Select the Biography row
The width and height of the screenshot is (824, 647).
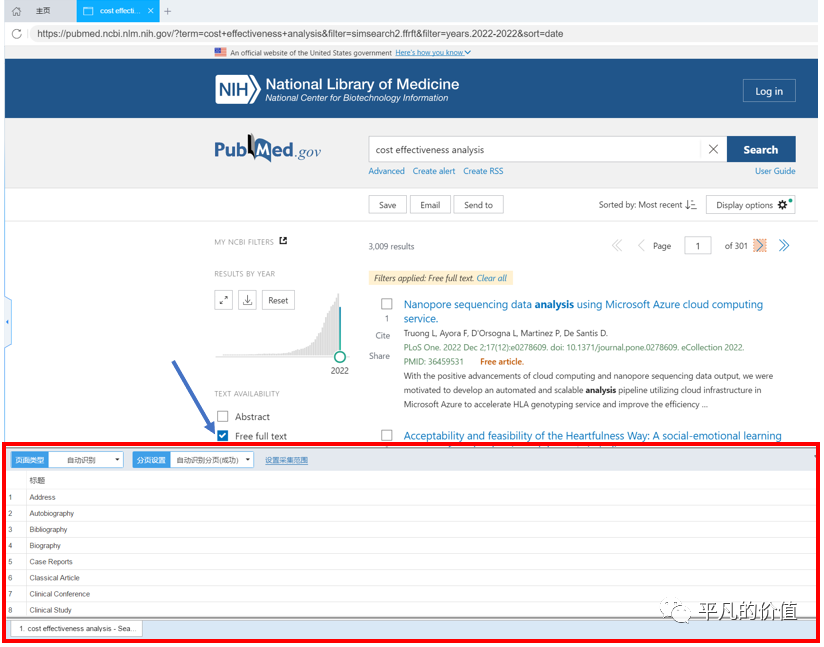(x=412, y=546)
